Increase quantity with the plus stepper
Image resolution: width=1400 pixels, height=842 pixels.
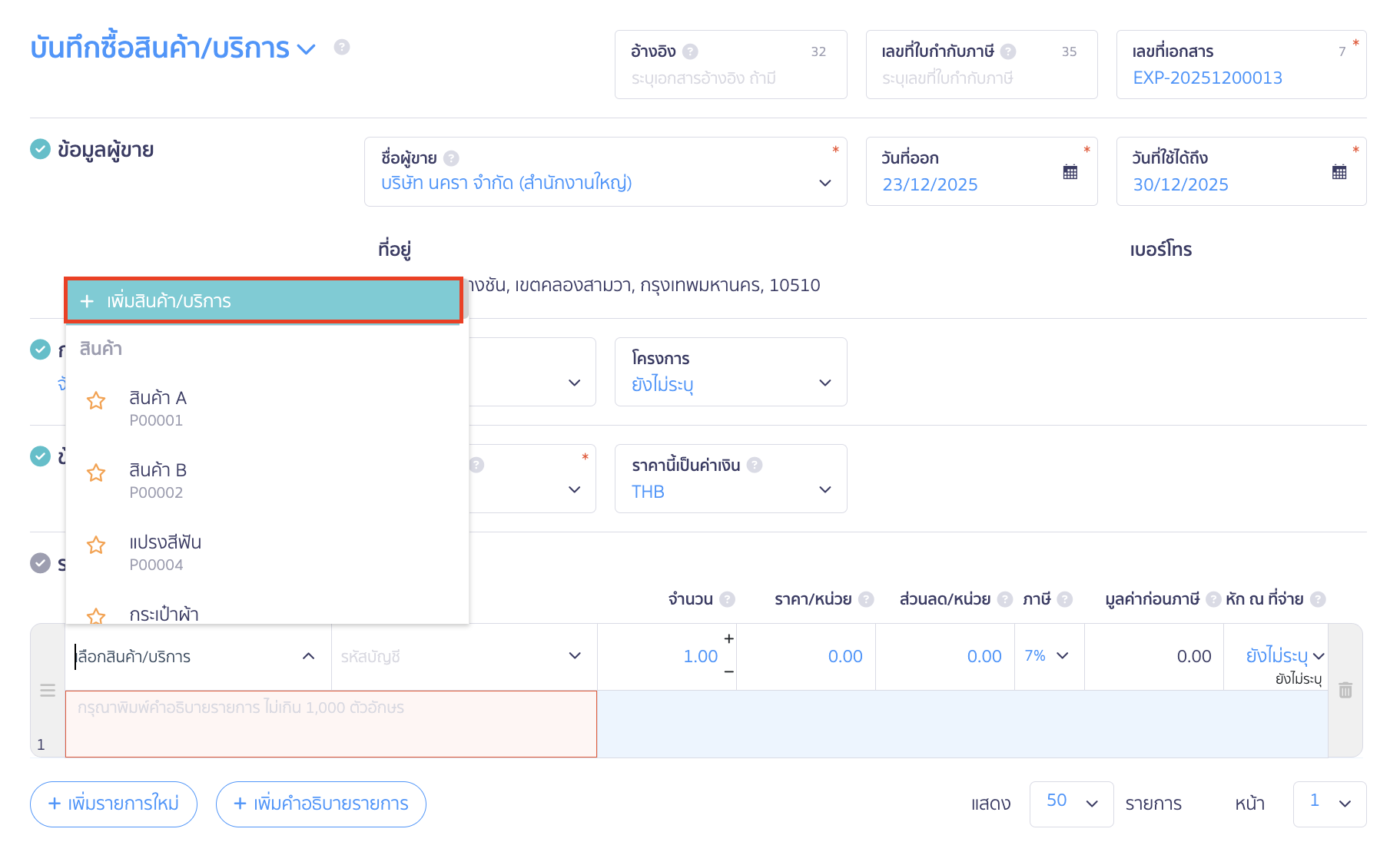tap(728, 639)
